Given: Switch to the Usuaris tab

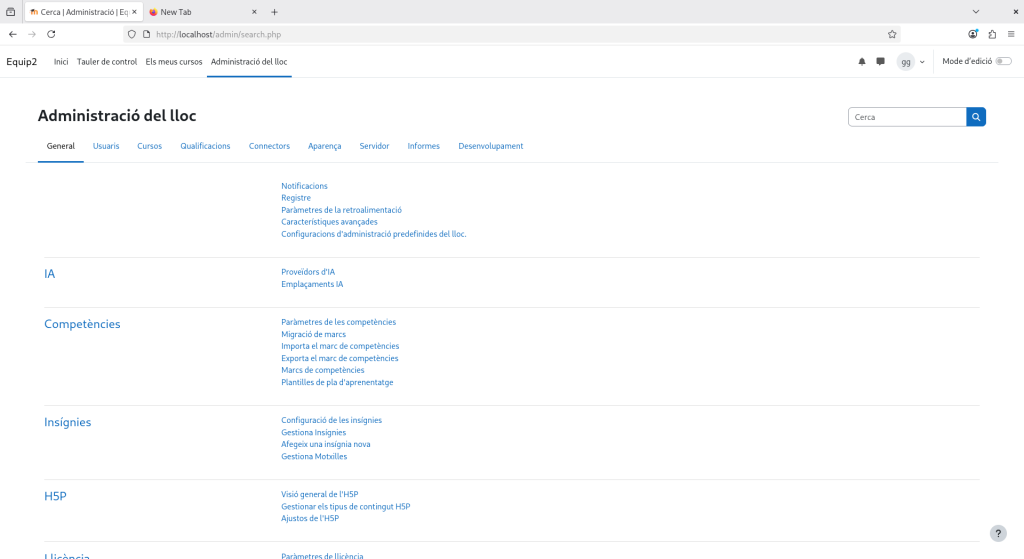Looking at the screenshot, I should tap(106, 146).
